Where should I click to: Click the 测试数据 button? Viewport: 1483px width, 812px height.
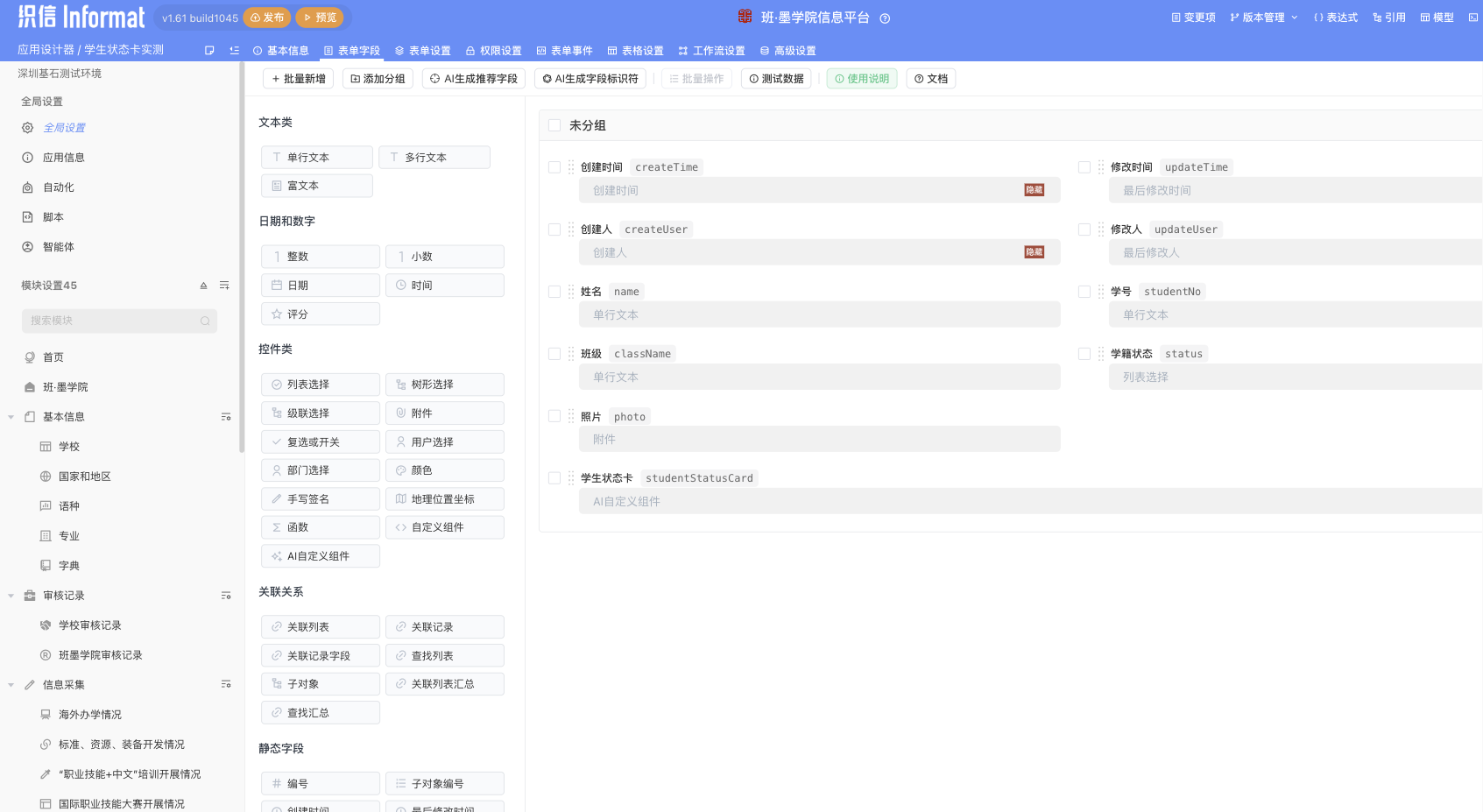point(776,79)
